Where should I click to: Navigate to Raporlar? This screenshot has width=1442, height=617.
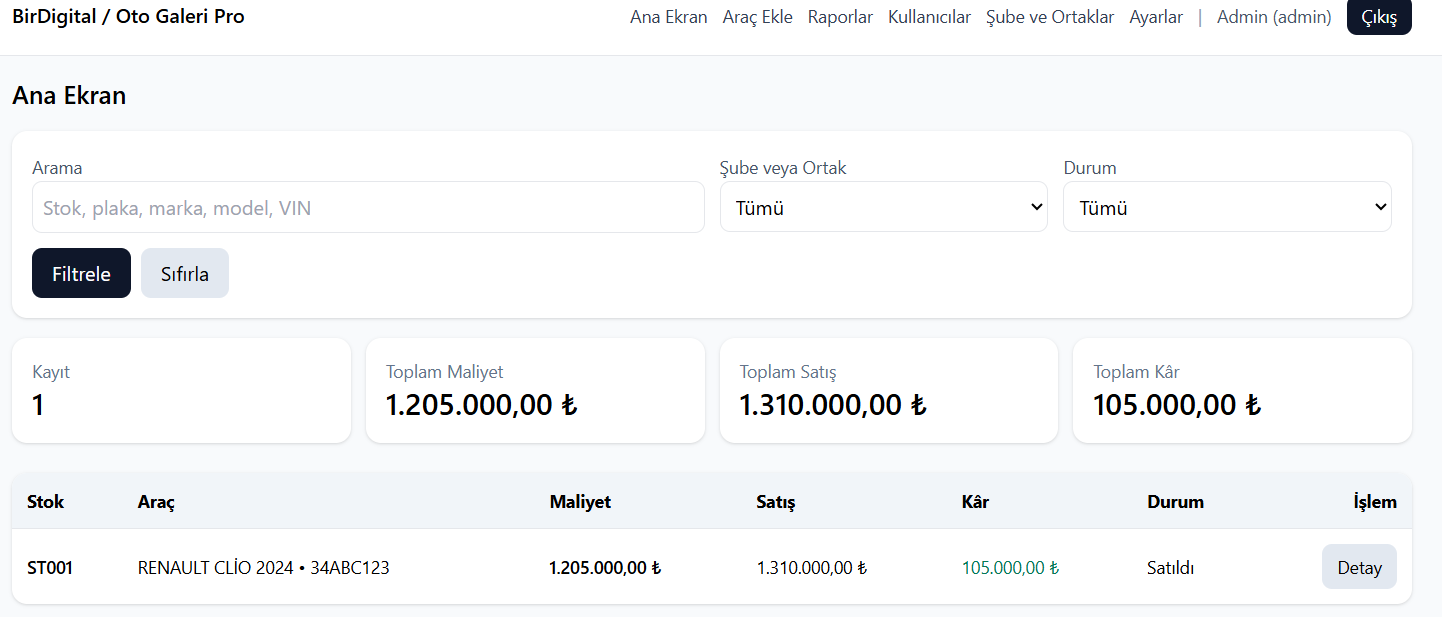(840, 17)
